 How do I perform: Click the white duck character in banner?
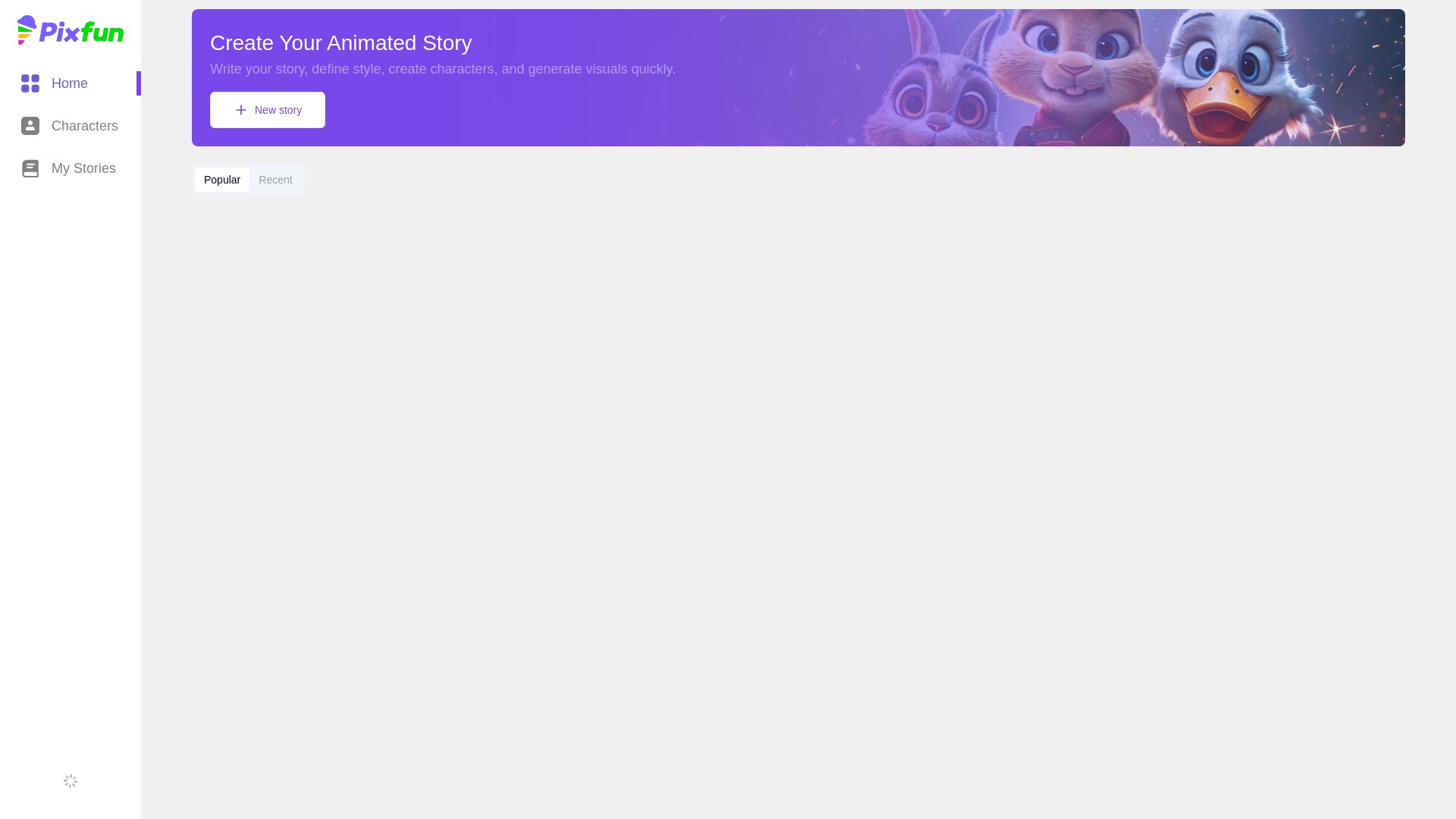click(x=1236, y=78)
